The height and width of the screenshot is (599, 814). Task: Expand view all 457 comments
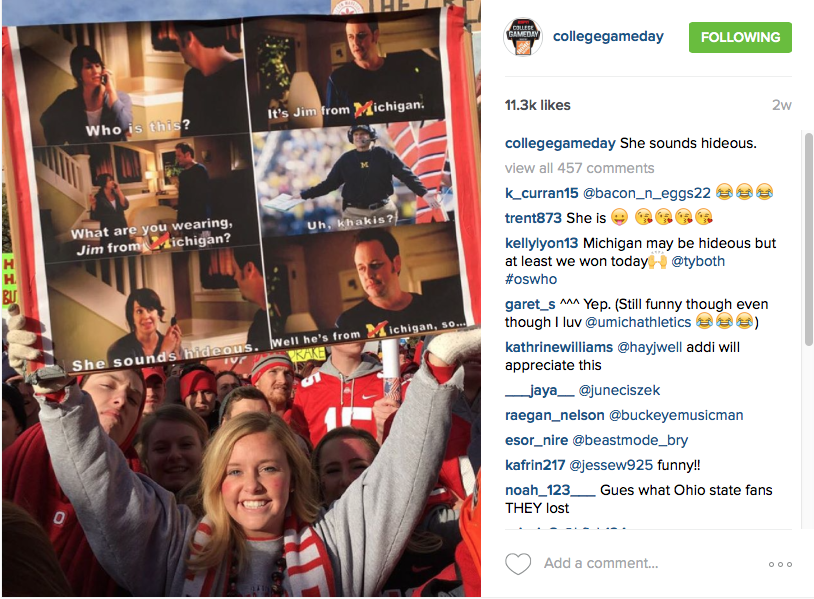579,168
